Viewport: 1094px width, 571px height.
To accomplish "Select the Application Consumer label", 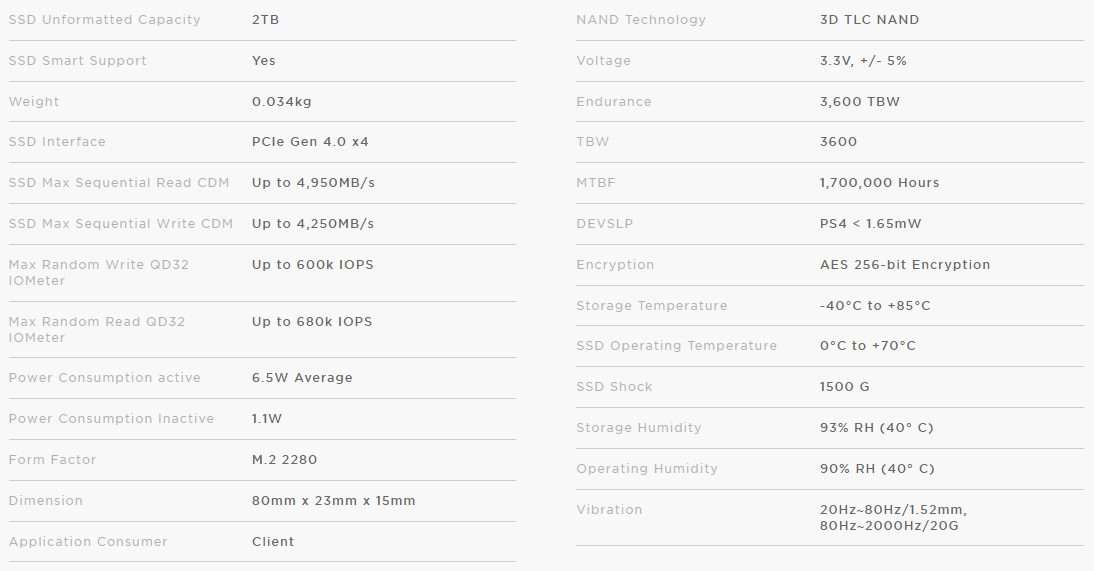I will (88, 542).
